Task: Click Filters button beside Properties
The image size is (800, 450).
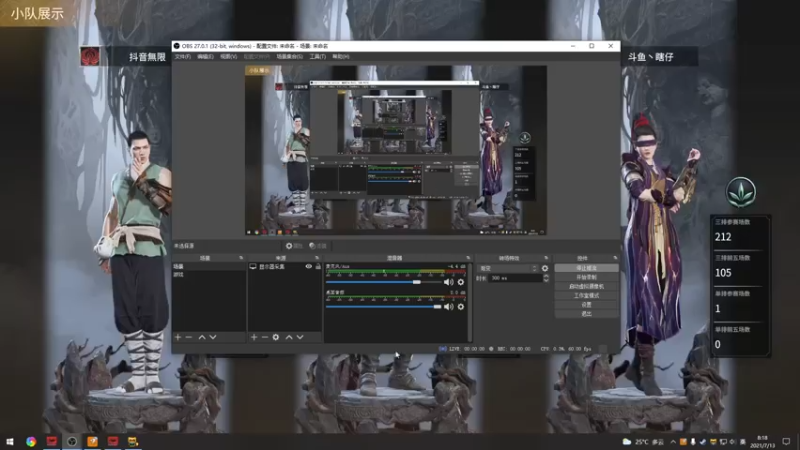Action: pyautogui.click(x=317, y=246)
